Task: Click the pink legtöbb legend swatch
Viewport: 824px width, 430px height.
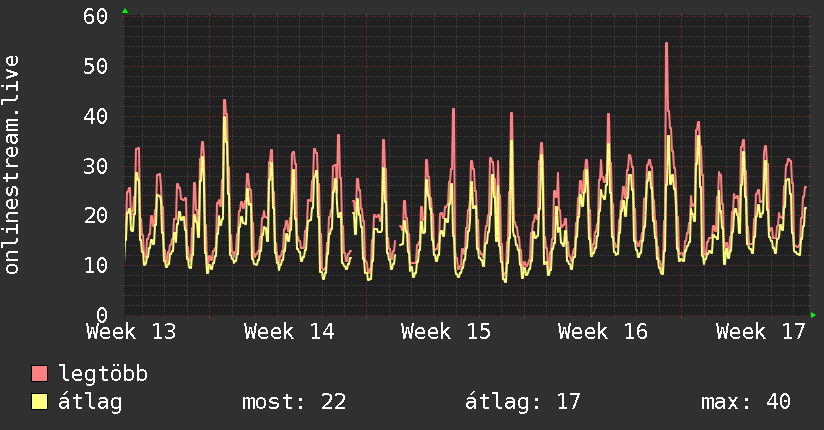Action: click(39, 373)
